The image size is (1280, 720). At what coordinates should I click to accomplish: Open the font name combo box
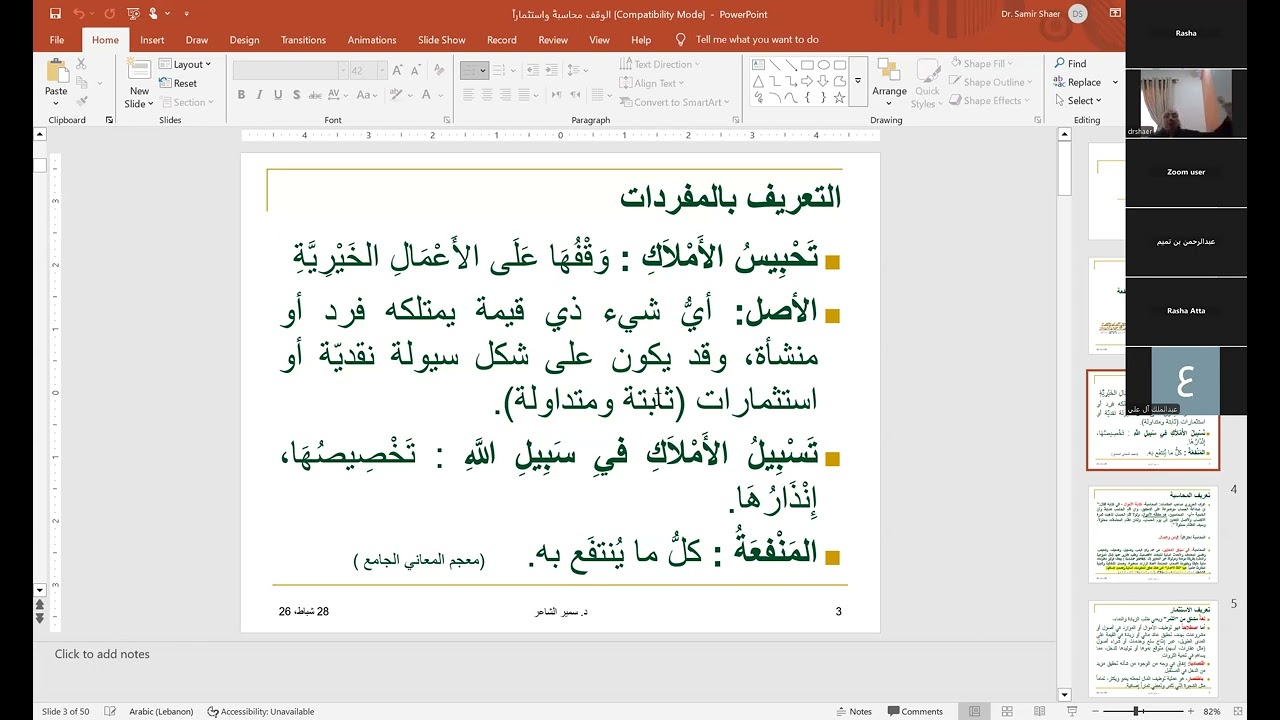(x=289, y=70)
